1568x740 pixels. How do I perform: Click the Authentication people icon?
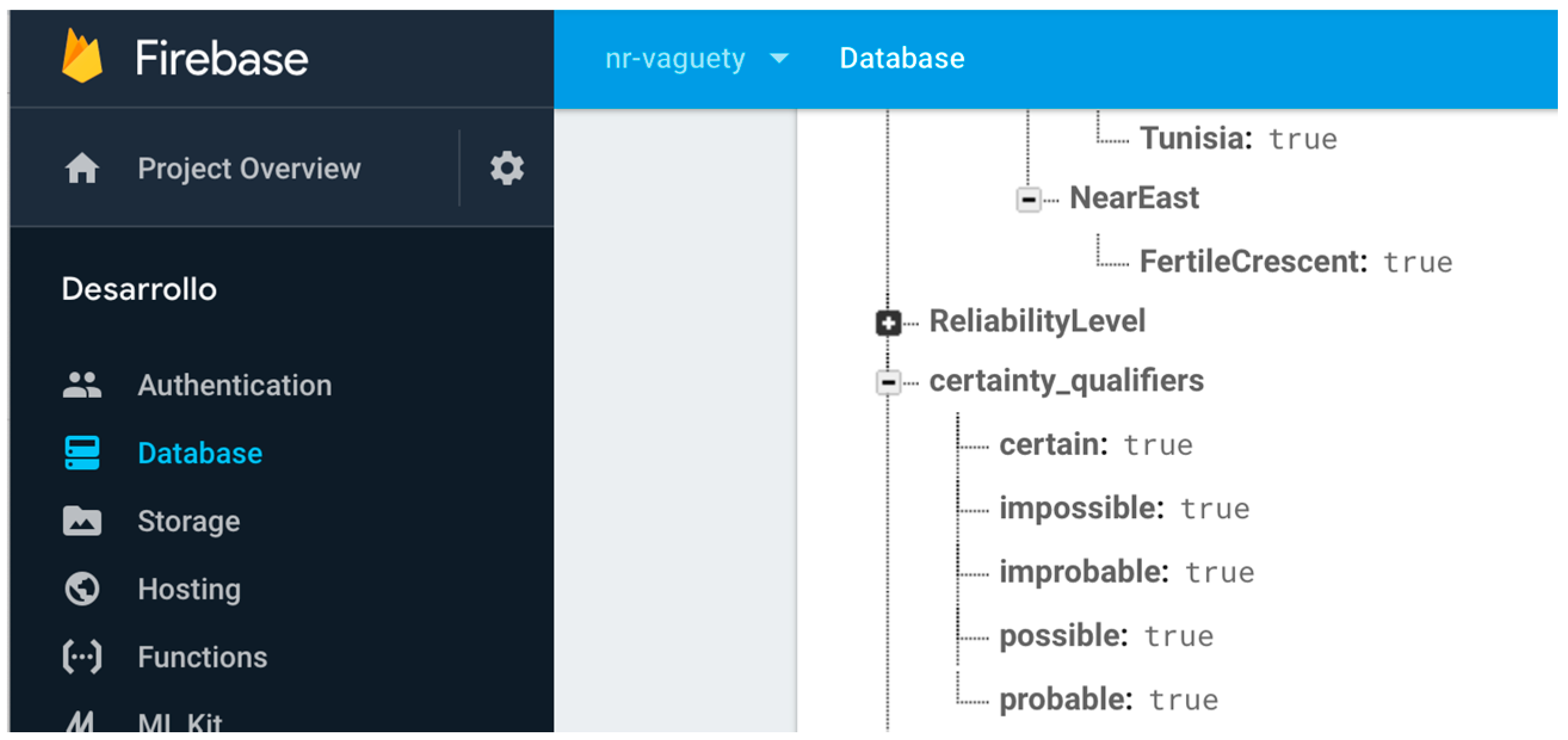[x=82, y=385]
